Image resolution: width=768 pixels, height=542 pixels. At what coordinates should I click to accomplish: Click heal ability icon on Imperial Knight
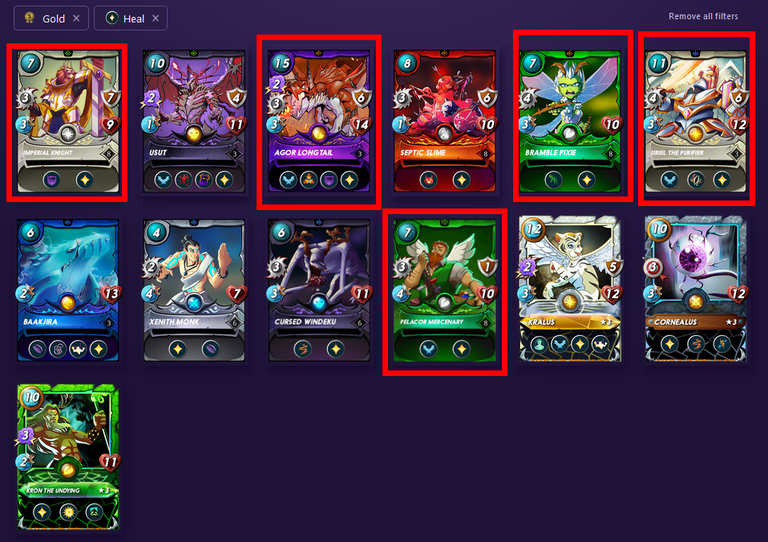(x=84, y=180)
